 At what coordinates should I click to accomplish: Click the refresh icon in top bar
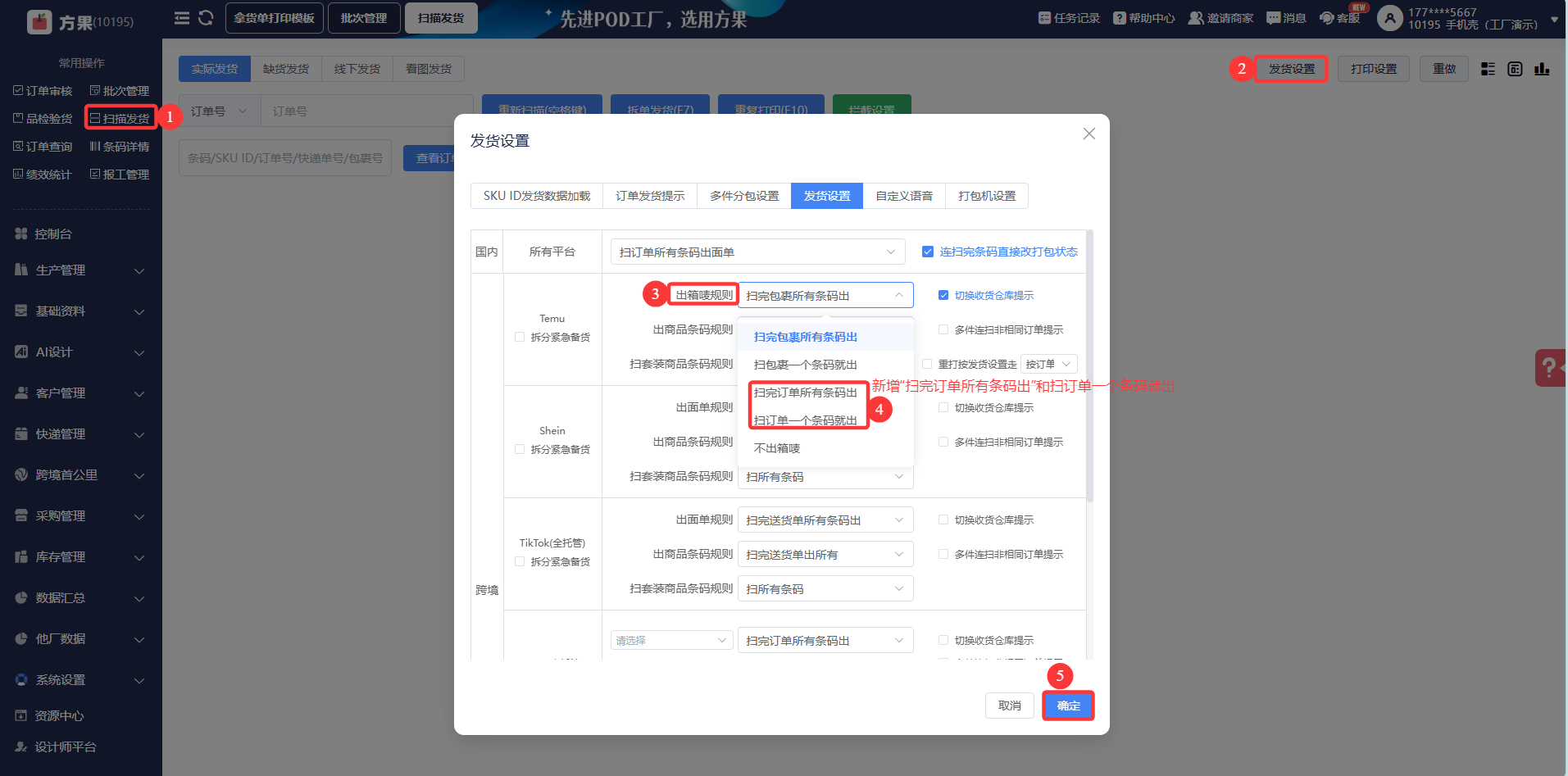pyautogui.click(x=206, y=18)
